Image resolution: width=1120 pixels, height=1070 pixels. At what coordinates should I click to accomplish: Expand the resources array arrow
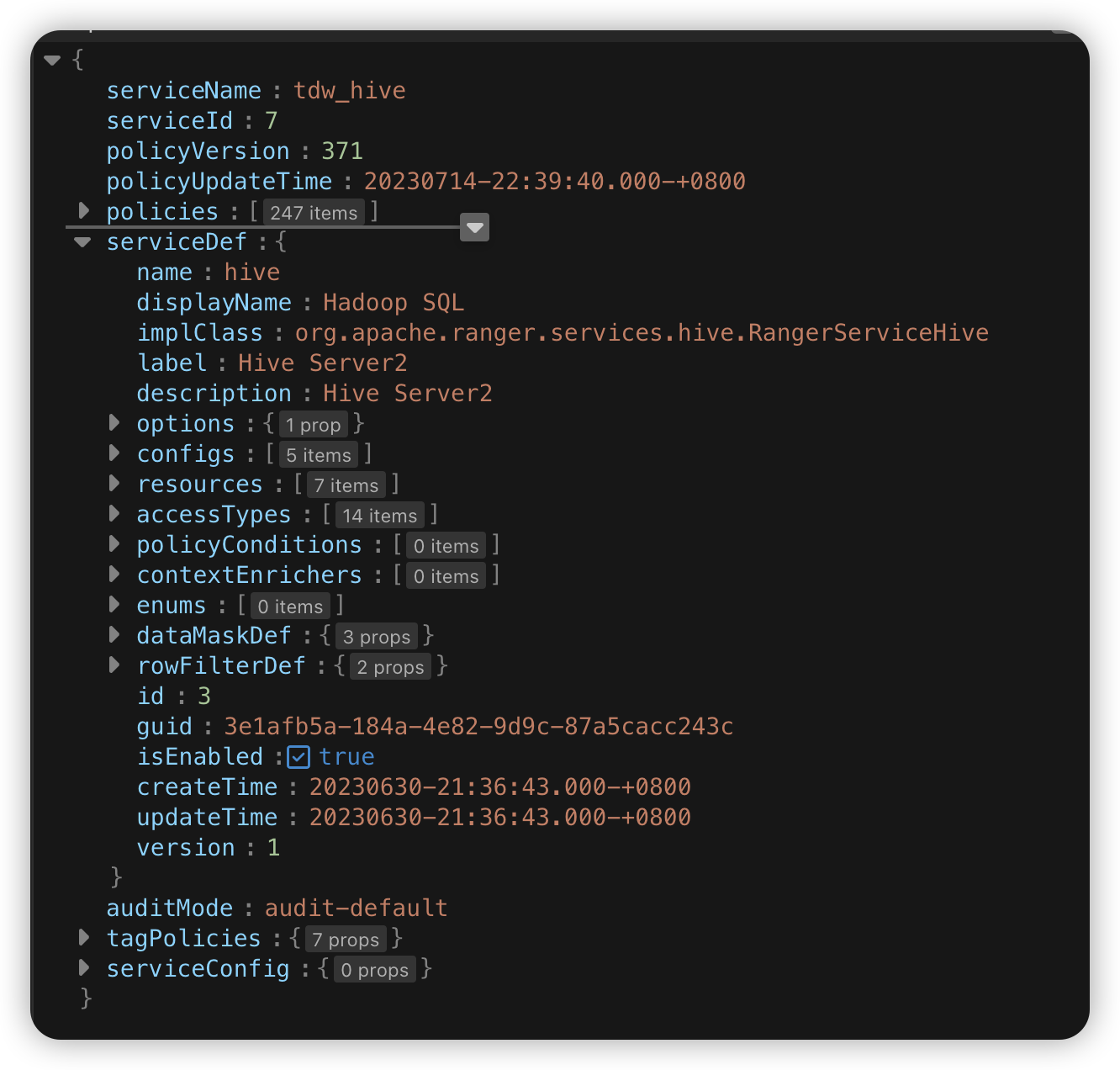(114, 483)
